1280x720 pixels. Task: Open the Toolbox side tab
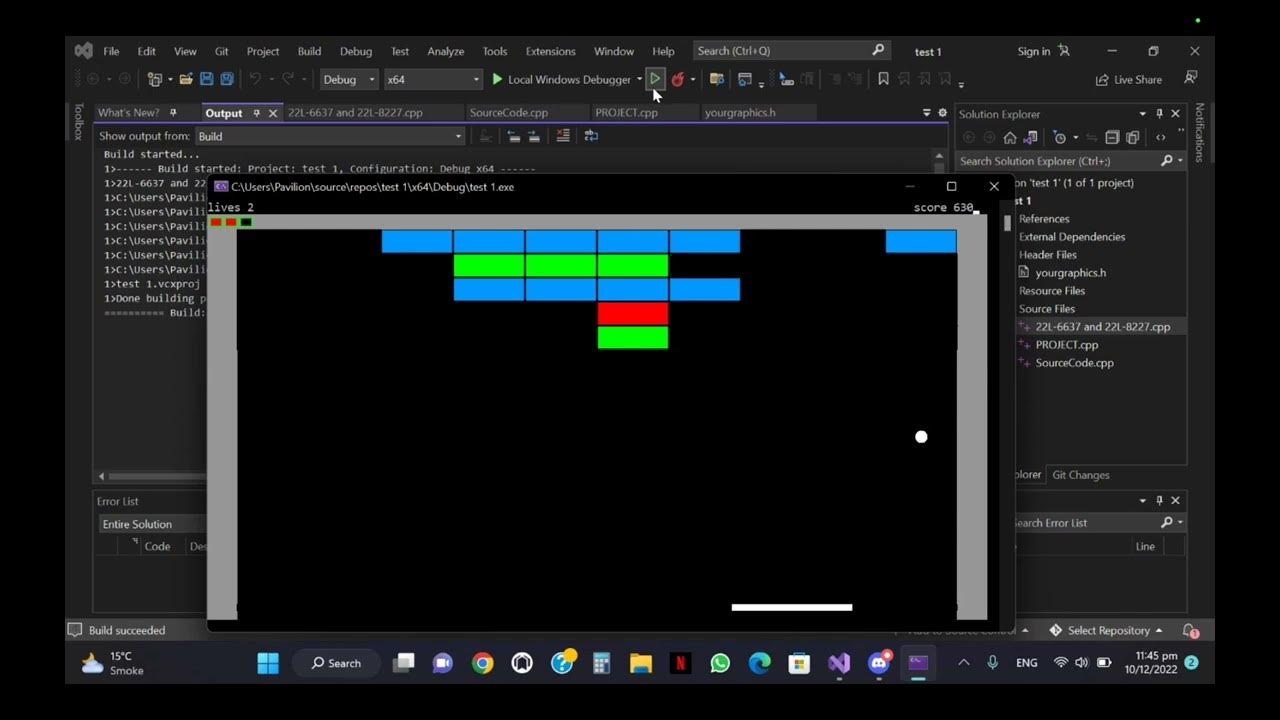coord(79,121)
